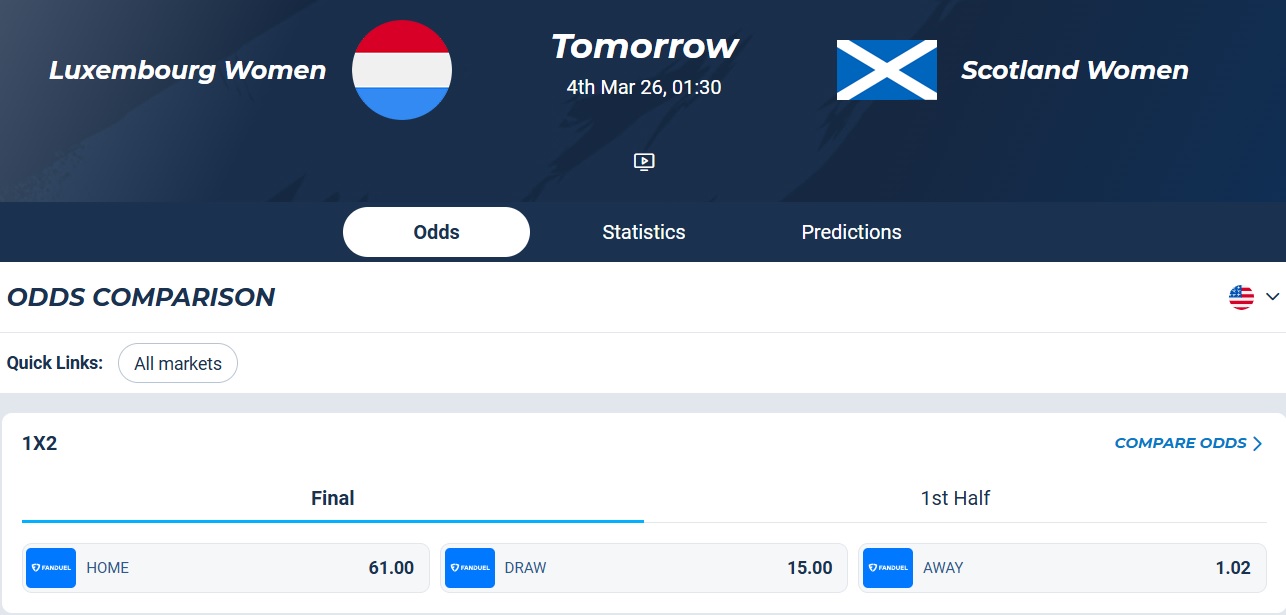Viewport: 1286px width, 615px height.
Task: Click the US flag odds format icon
Action: (x=1242, y=296)
